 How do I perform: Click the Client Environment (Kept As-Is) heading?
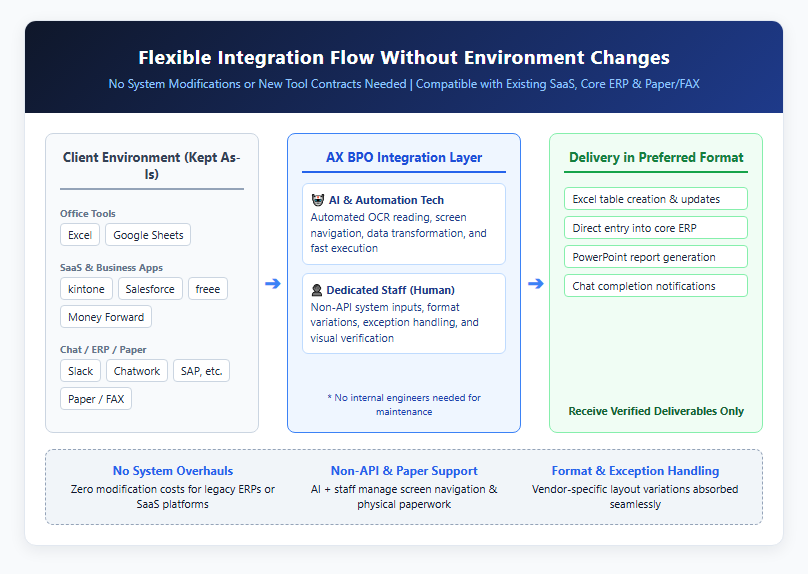(x=152, y=165)
